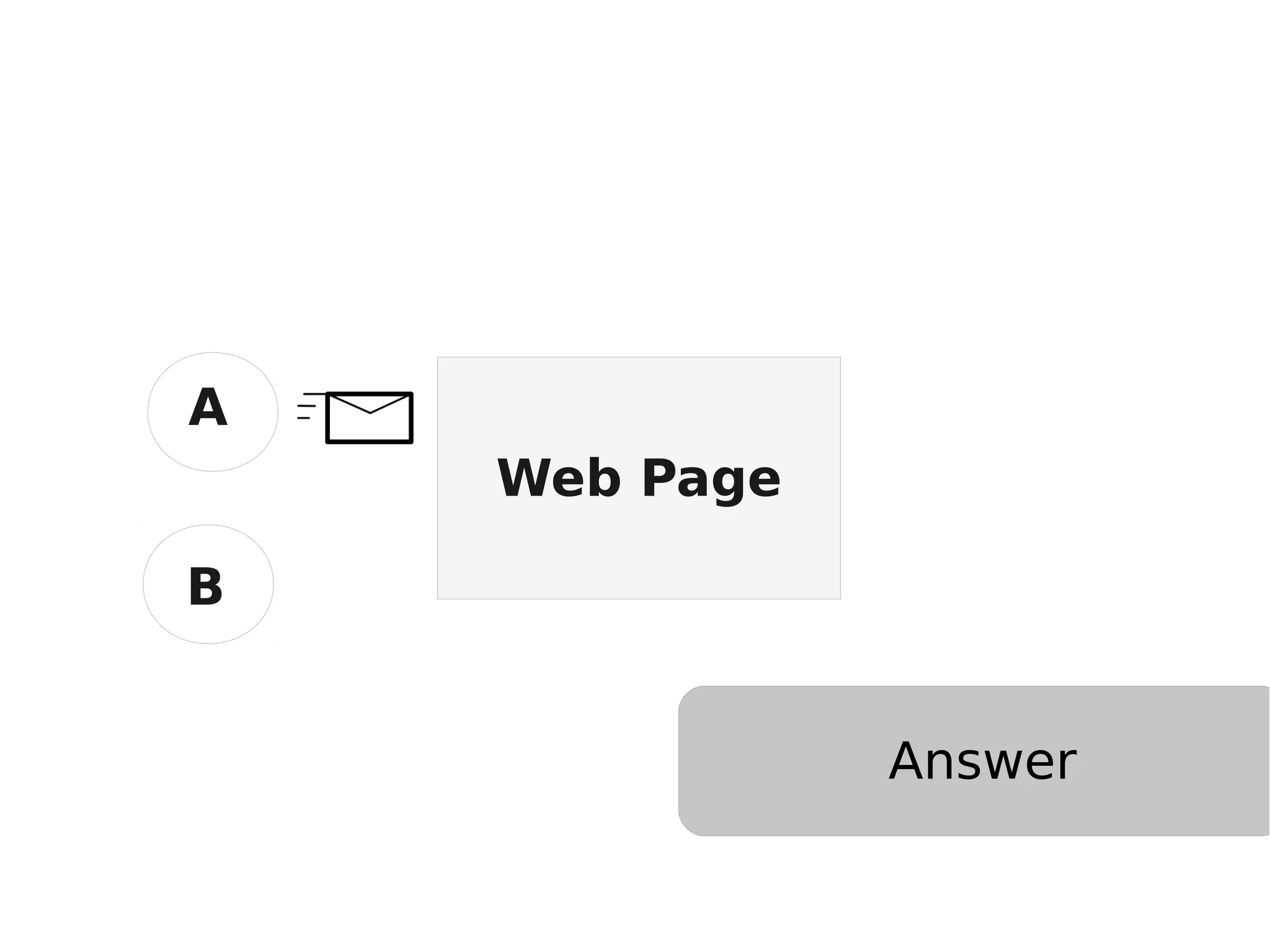Click the word 'Web' in the rectangle
The image size is (1270, 952).
click(559, 478)
